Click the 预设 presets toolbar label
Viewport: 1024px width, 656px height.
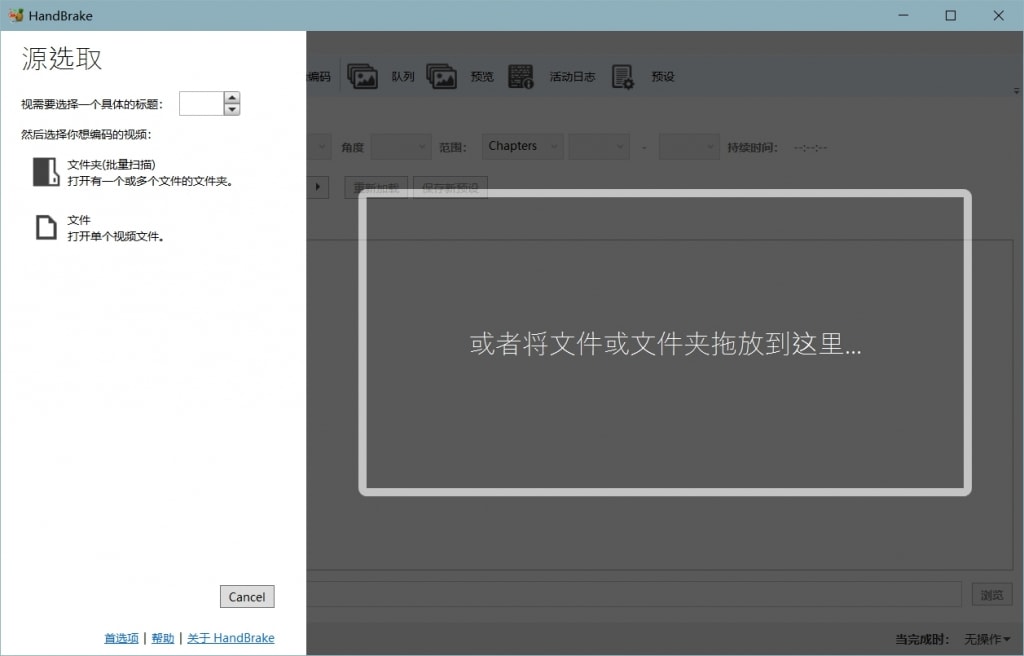662,76
